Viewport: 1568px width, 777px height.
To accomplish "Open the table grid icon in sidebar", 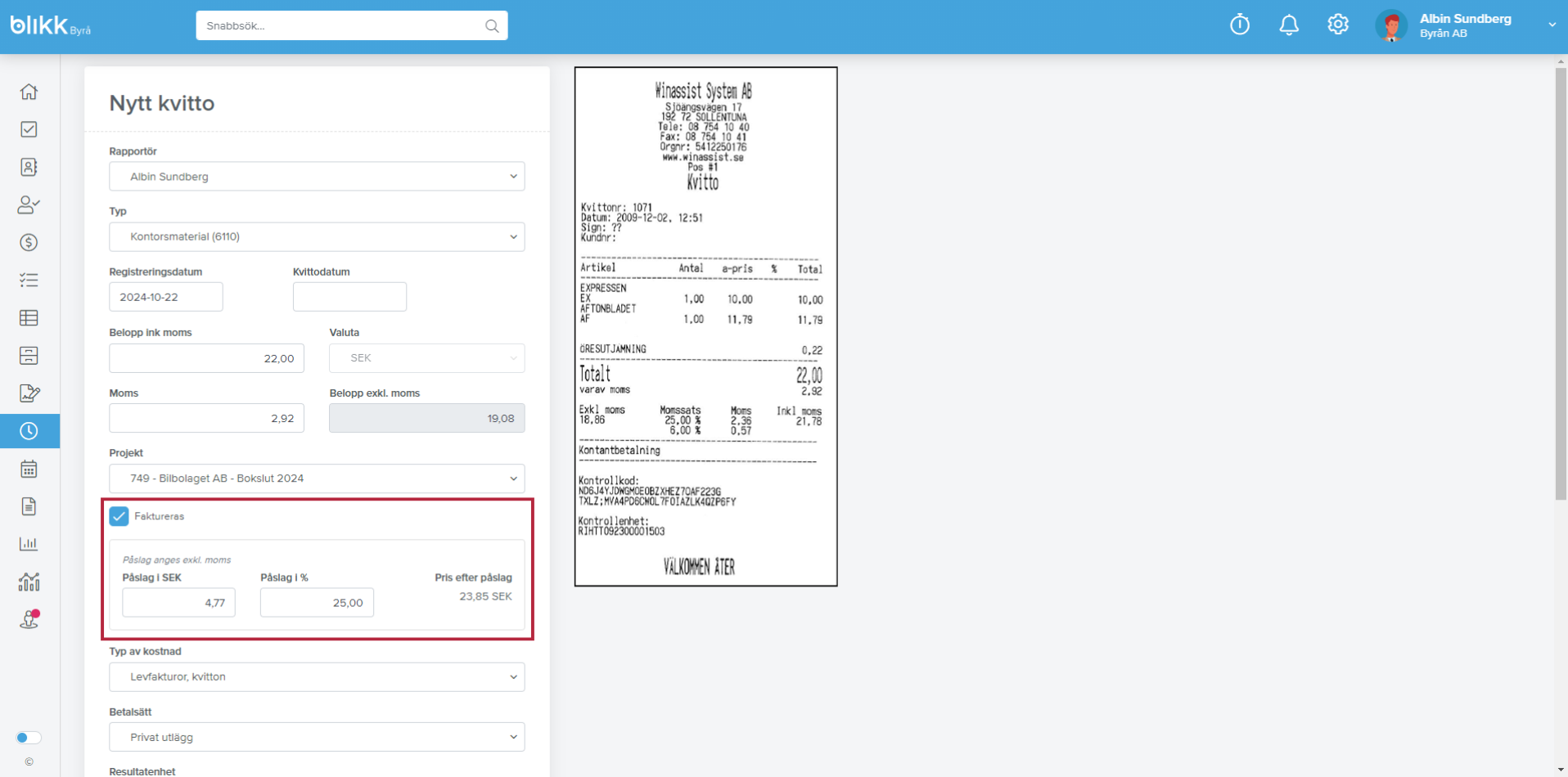I will pos(29,317).
